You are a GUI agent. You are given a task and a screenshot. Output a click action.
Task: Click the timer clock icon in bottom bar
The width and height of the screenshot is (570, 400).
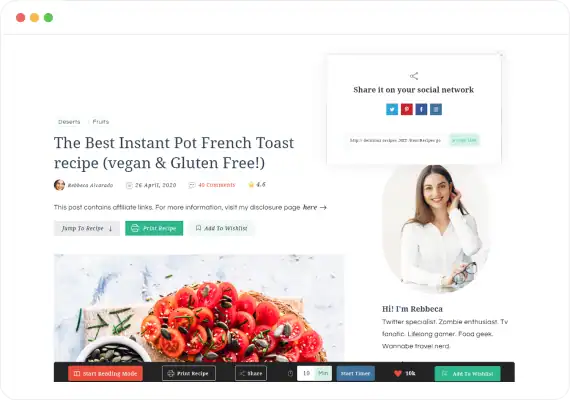tap(290, 373)
